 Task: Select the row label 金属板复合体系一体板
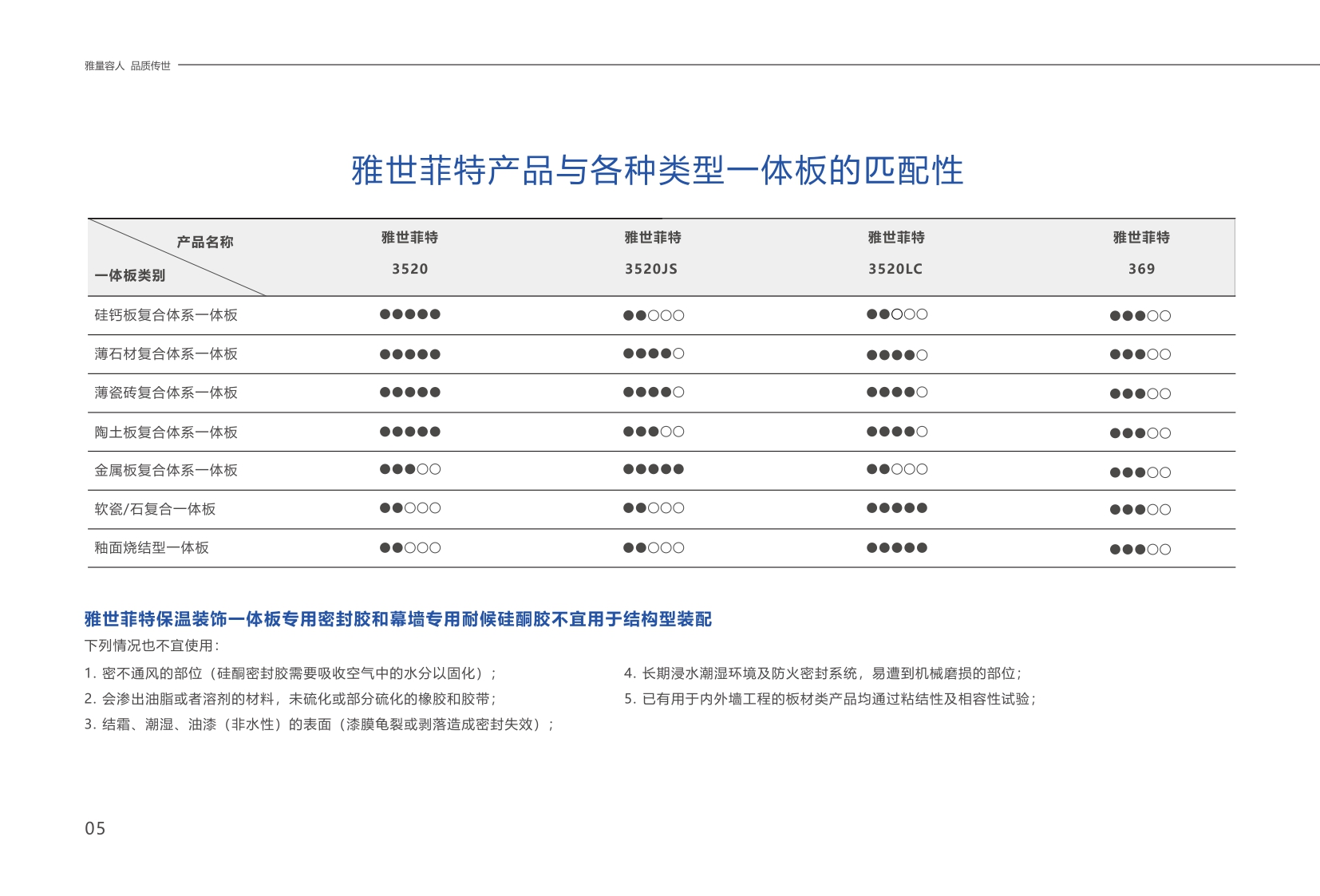coord(166,470)
